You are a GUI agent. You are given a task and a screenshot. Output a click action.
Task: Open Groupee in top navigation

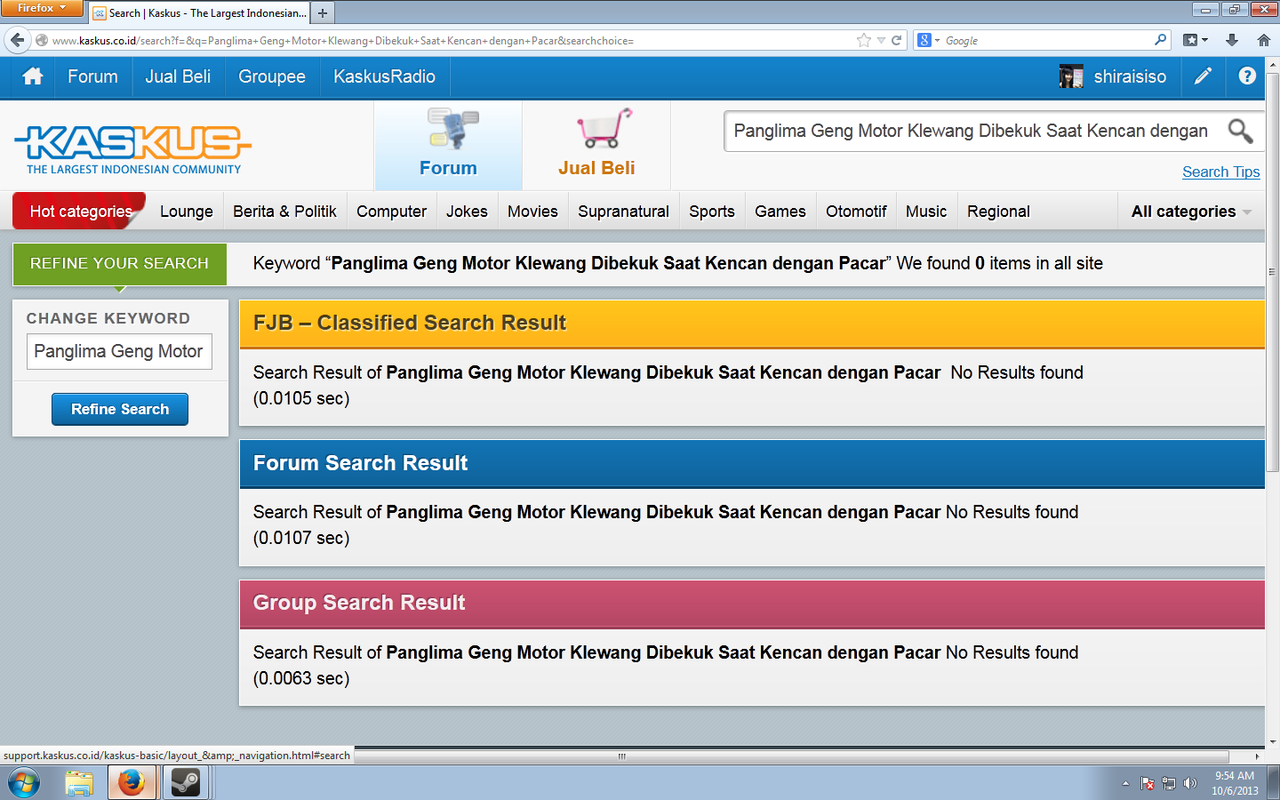click(x=272, y=77)
